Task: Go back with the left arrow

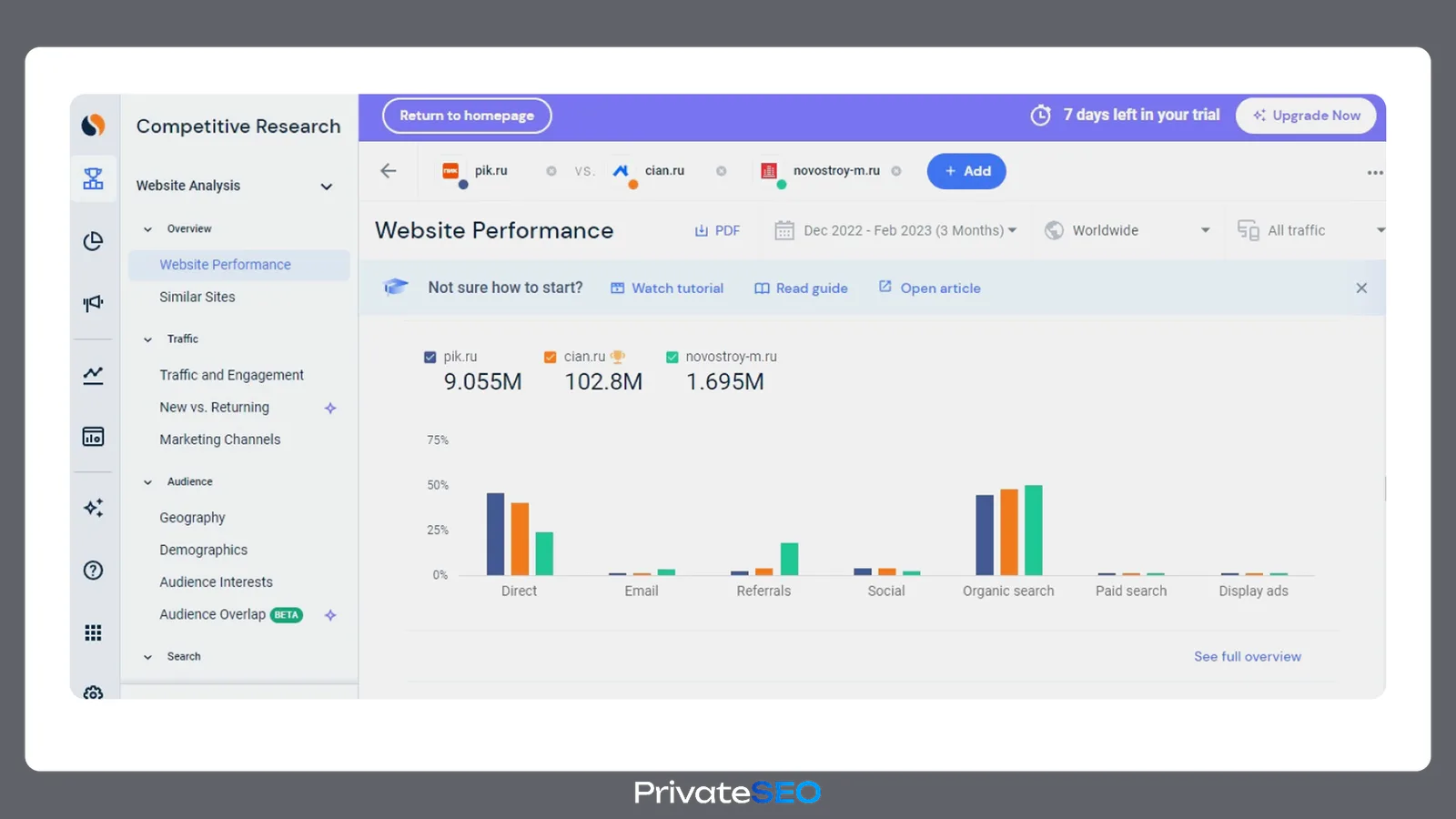Action: (x=389, y=171)
